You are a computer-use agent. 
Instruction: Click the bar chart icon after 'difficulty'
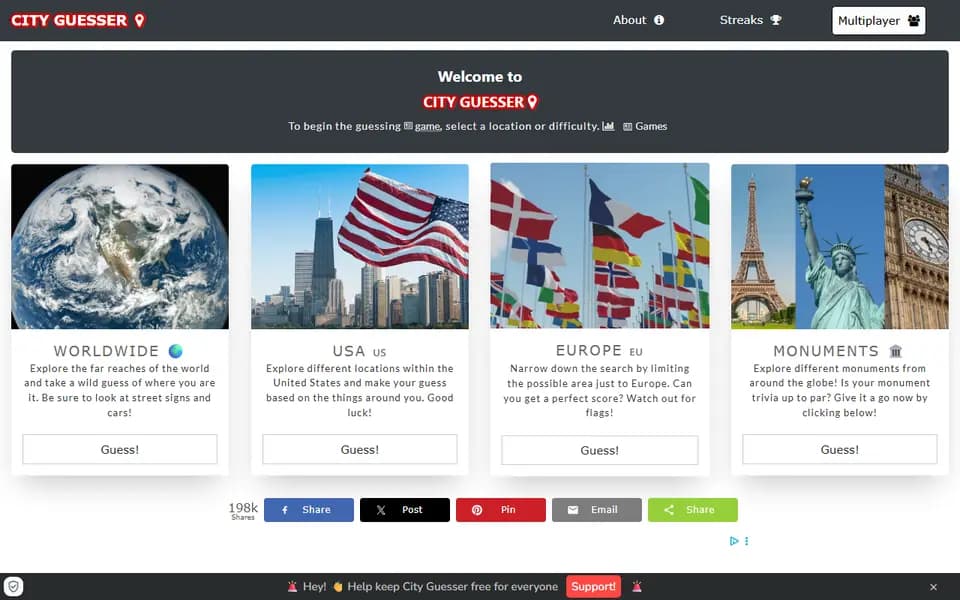point(608,126)
